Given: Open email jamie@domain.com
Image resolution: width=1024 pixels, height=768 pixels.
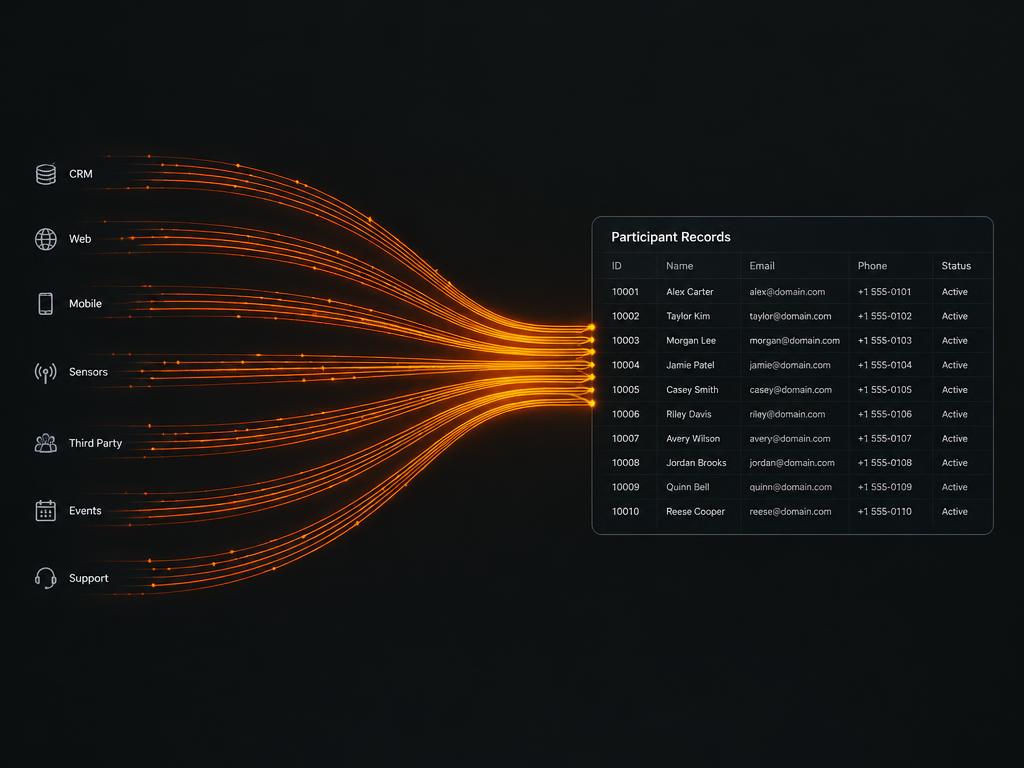Looking at the screenshot, I should [x=790, y=365].
